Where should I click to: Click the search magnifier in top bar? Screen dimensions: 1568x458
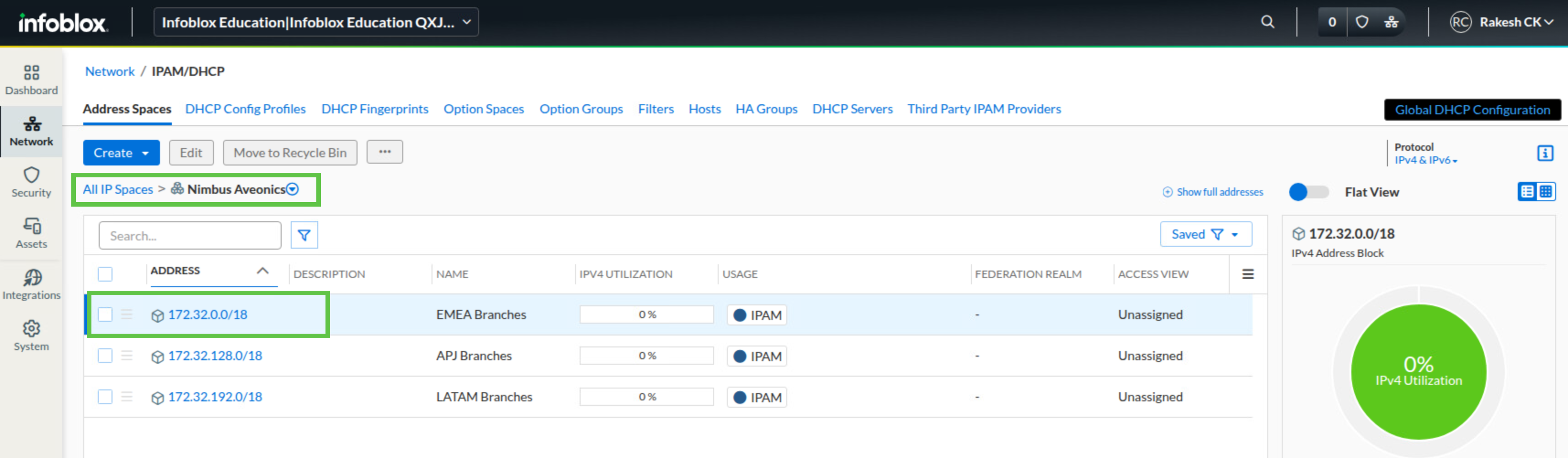pyautogui.click(x=1267, y=22)
